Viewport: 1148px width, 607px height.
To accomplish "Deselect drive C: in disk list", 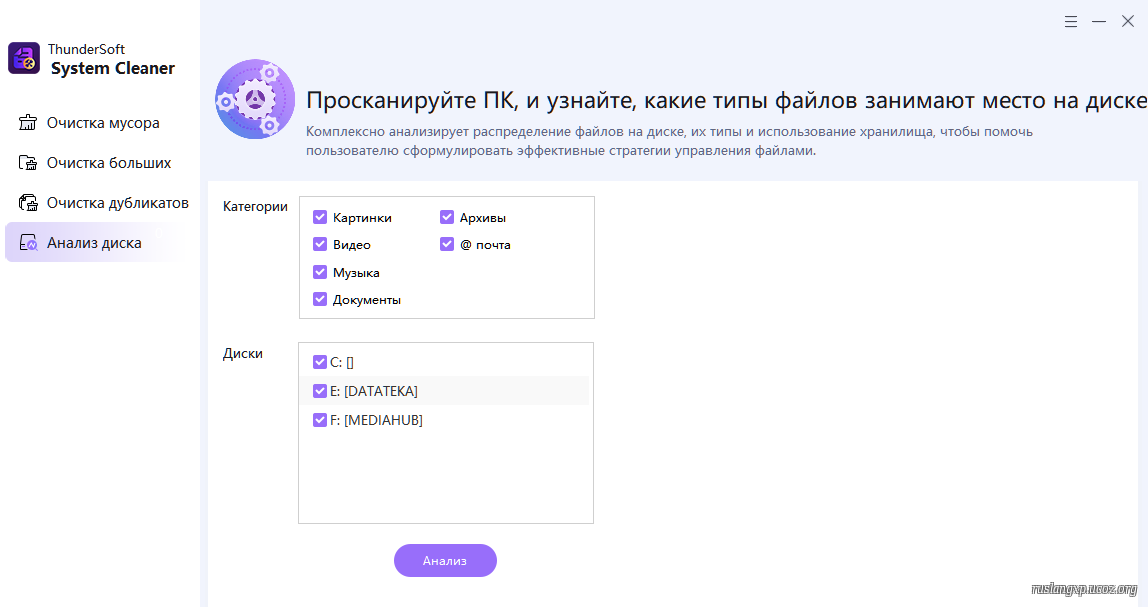I will coord(320,362).
